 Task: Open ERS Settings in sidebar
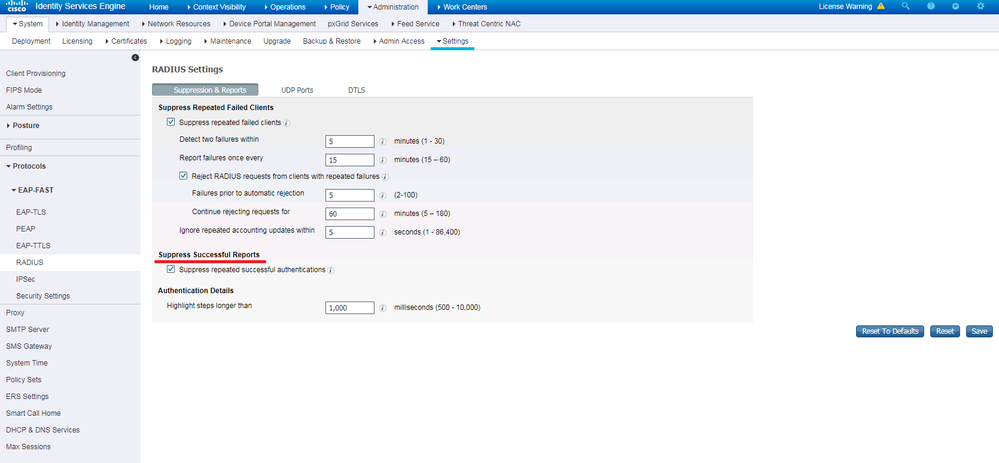27,396
